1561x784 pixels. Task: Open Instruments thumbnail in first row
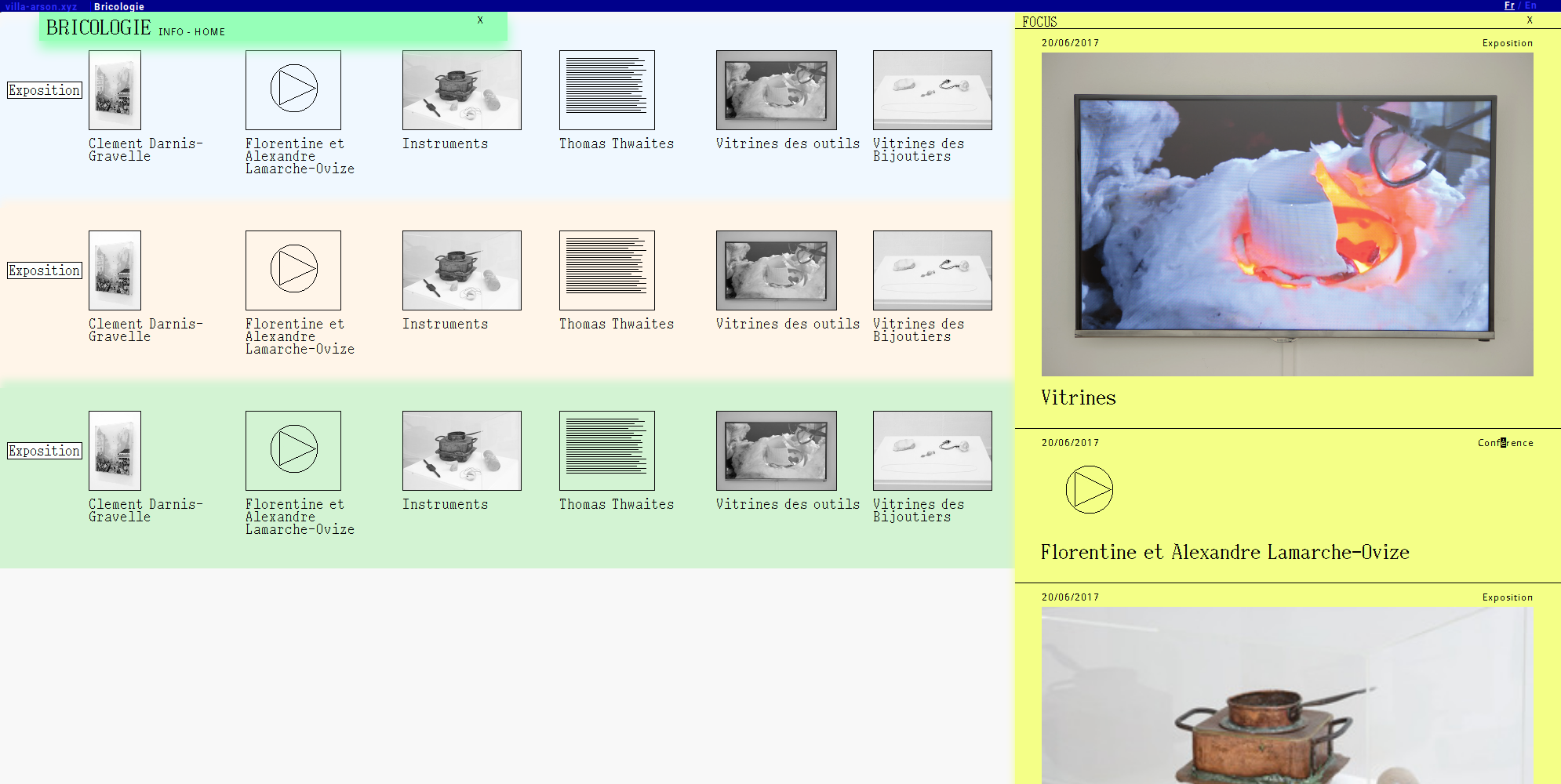(x=461, y=89)
